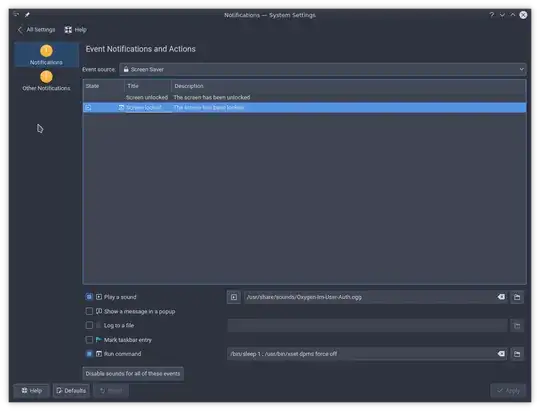Click the State column header
The height and width of the screenshot is (411, 540).
pyautogui.click(x=103, y=86)
